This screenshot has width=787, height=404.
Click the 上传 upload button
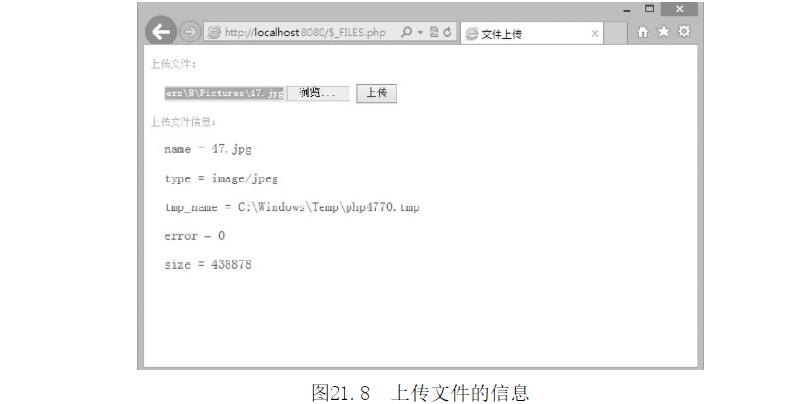pyautogui.click(x=376, y=93)
